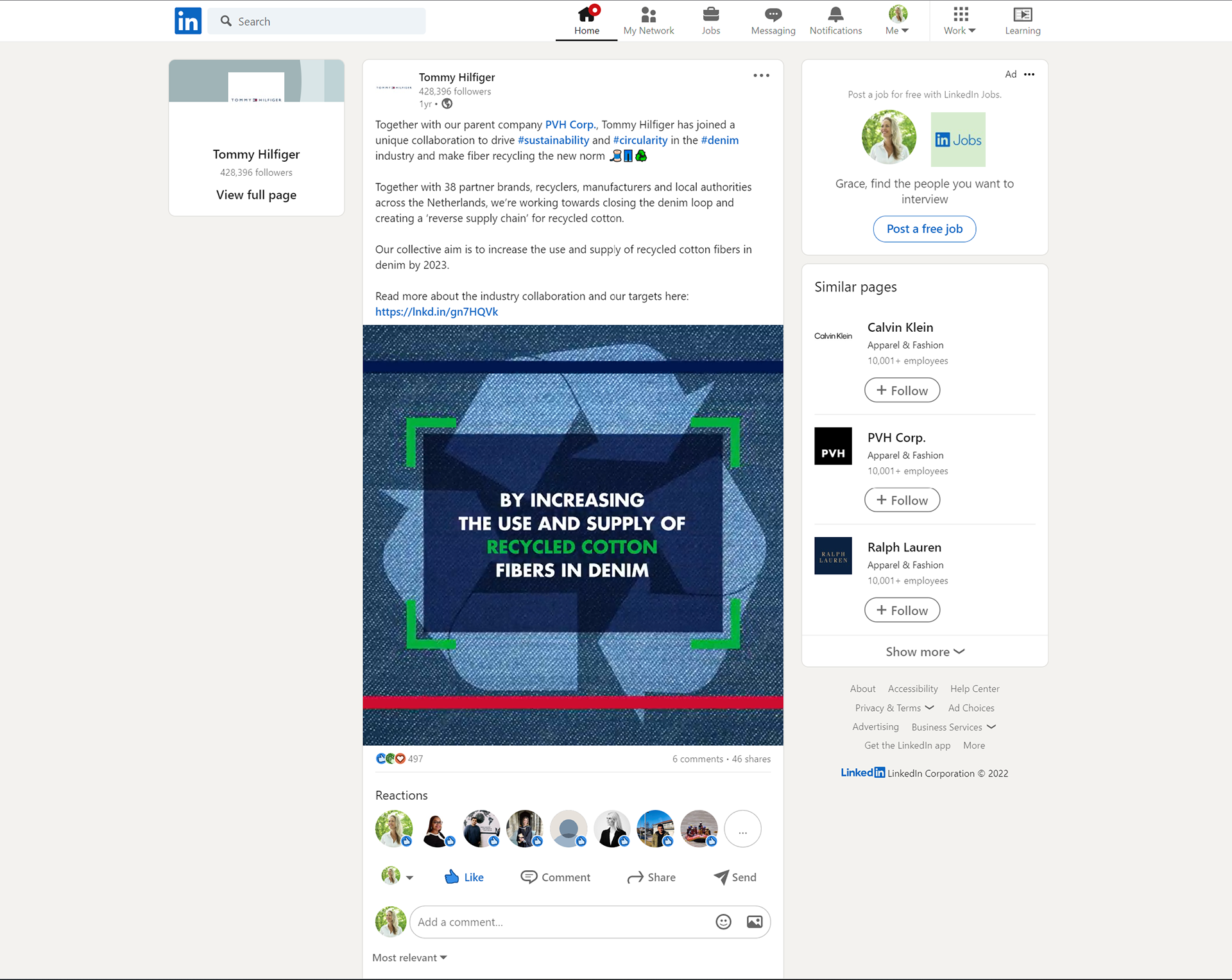This screenshot has width=1232, height=980.
Task: Click the three-dots menu on Tommy Hilfiger post
Action: point(761,76)
